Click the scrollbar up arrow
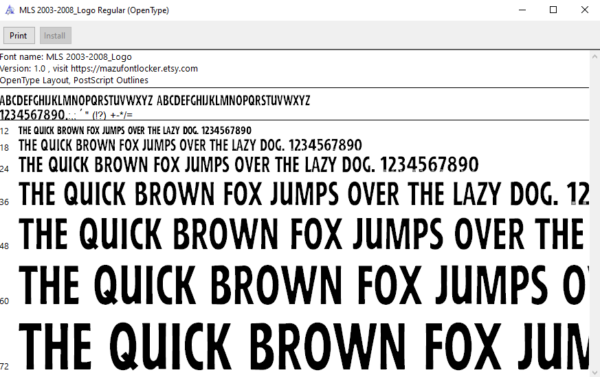 click(595, 57)
